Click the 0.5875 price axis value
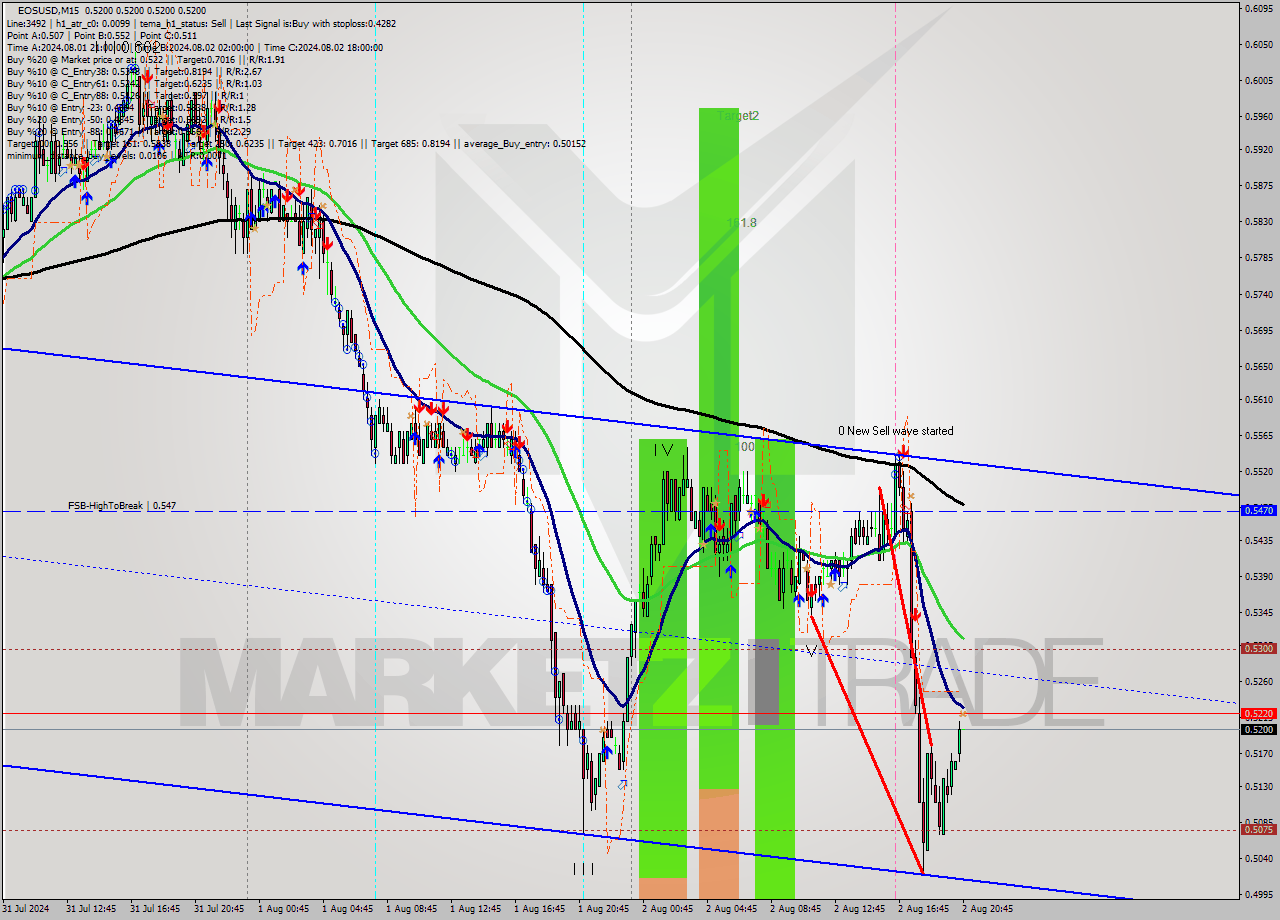Image resolution: width=1280 pixels, height=920 pixels. tap(1258, 186)
